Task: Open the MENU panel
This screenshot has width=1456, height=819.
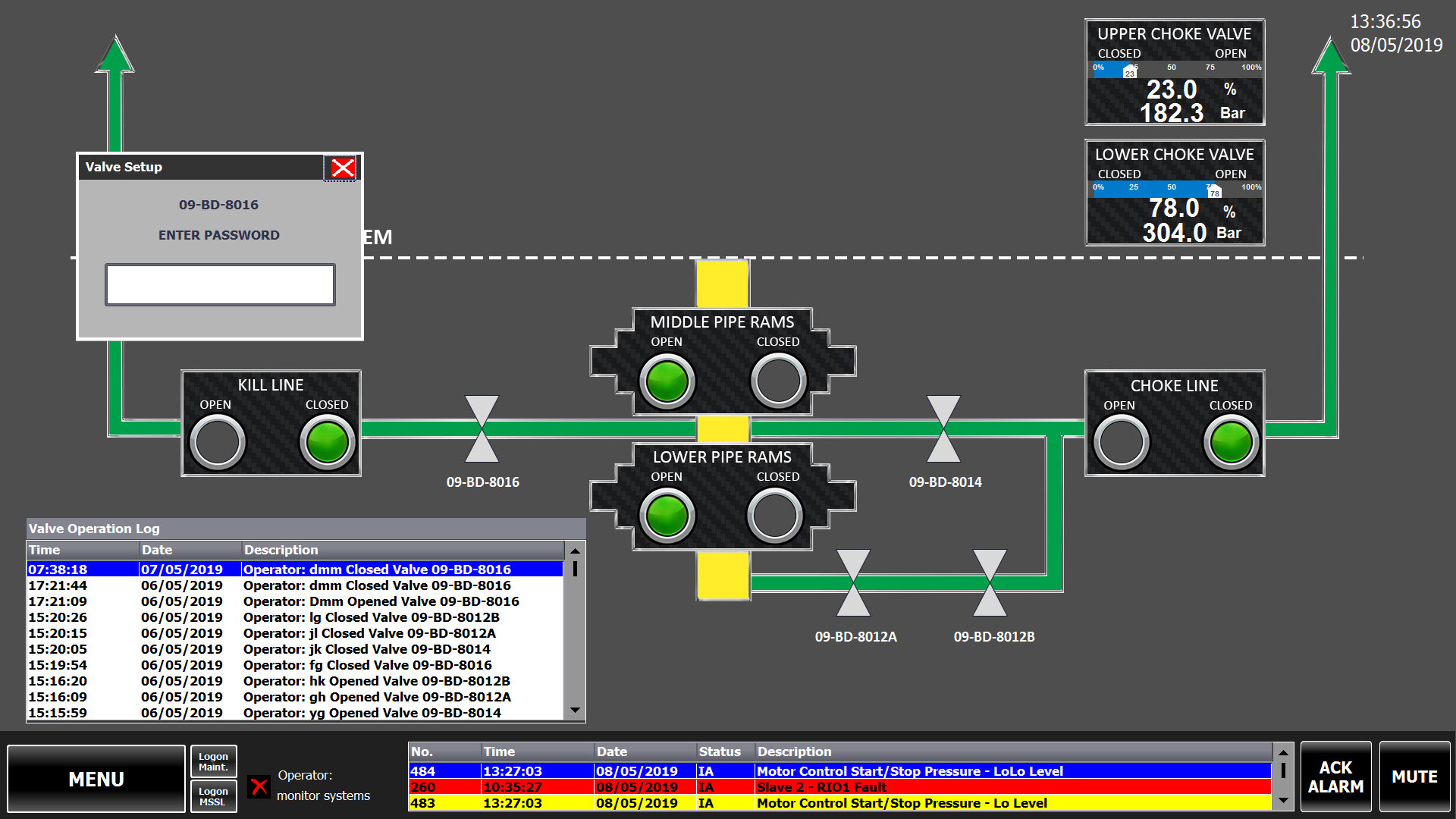Action: click(x=97, y=778)
